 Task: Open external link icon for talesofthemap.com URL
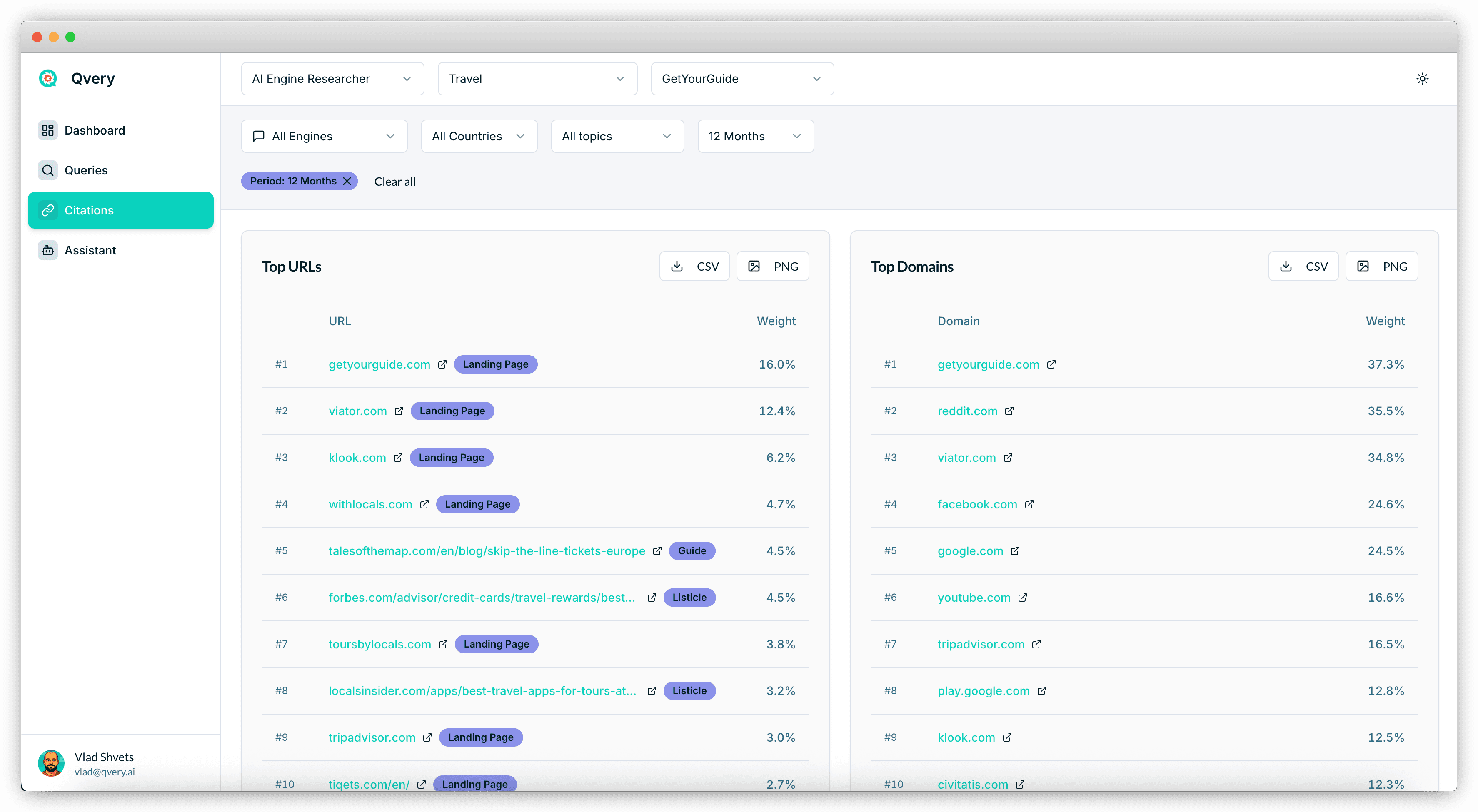tap(657, 550)
